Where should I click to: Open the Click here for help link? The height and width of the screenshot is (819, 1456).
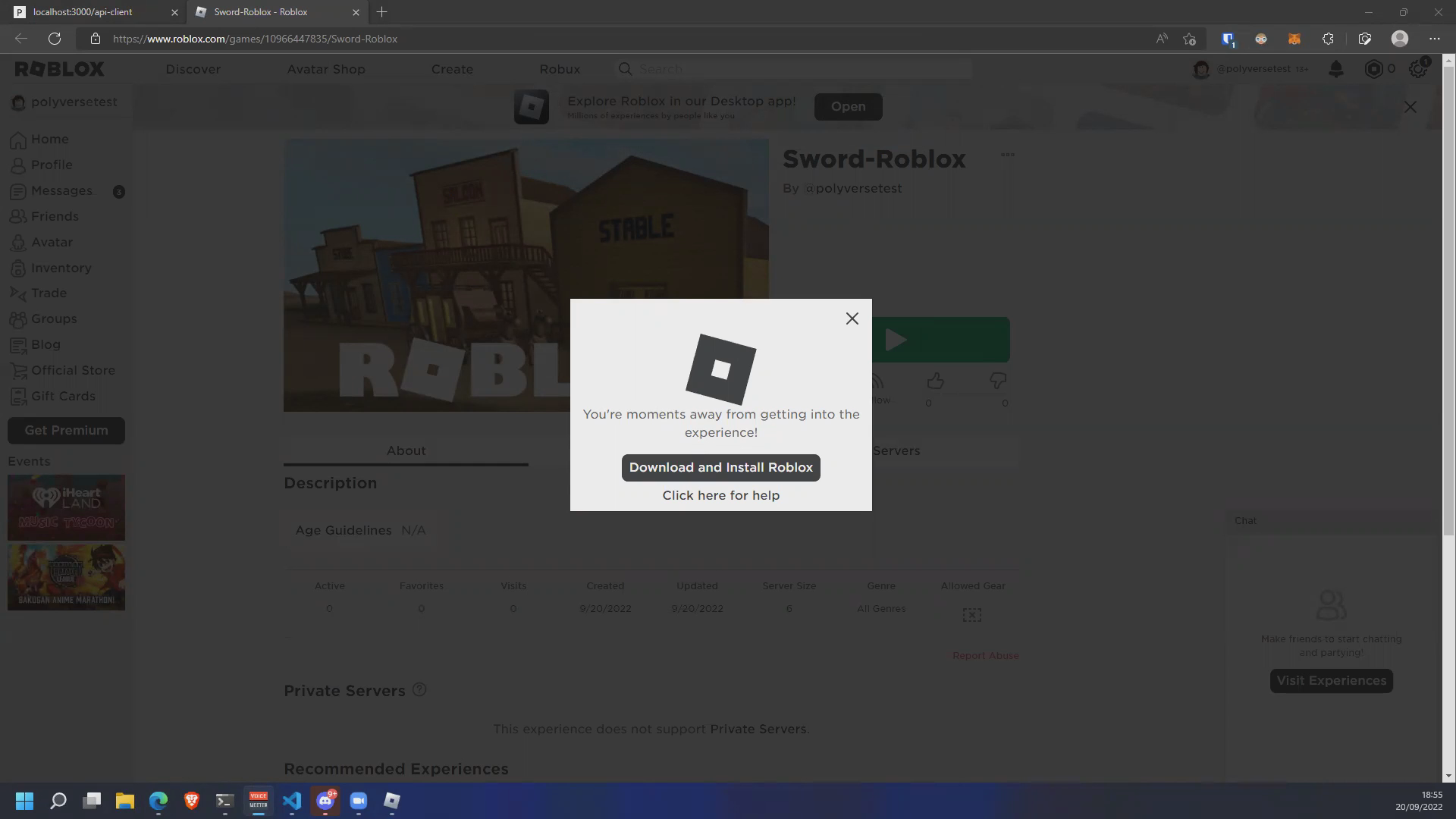tap(720, 495)
